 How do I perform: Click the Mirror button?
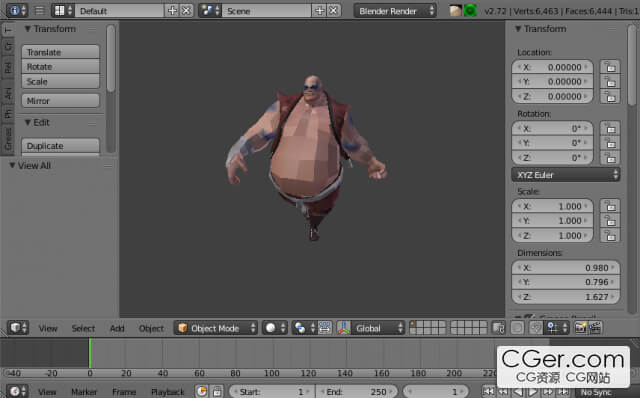61,100
